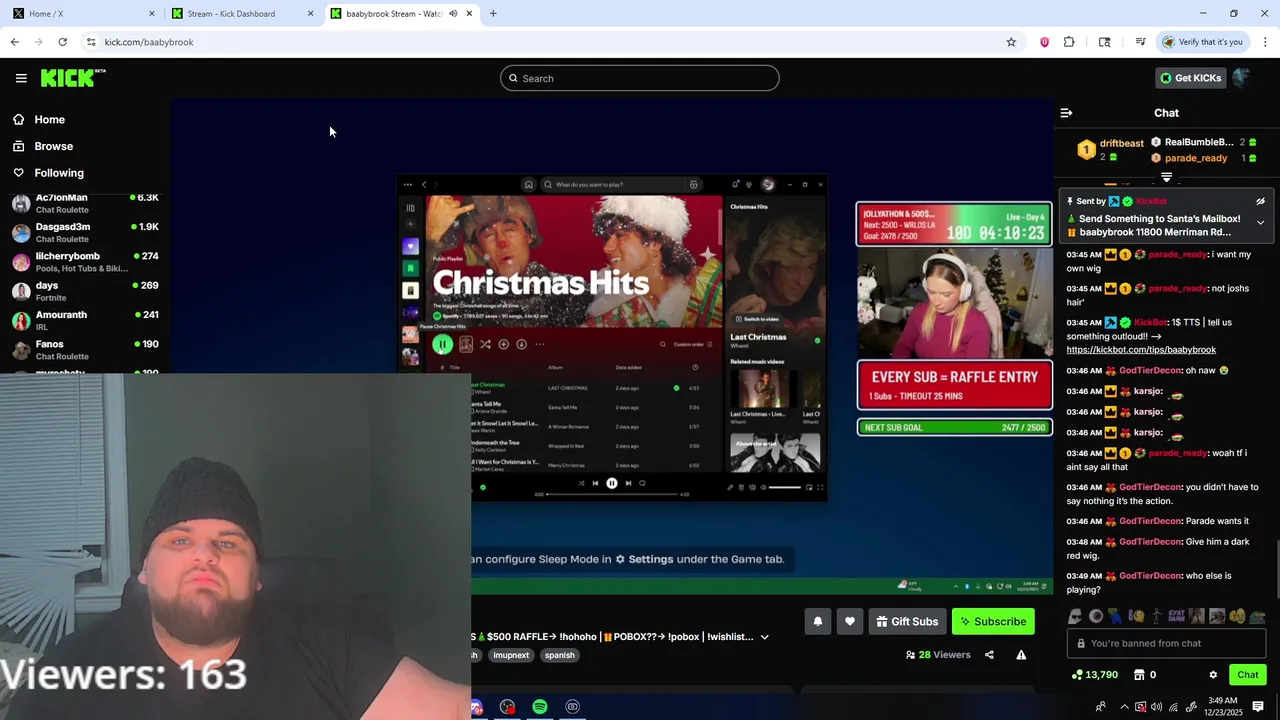Open Following in sidebar
The image size is (1280, 720).
coord(59,173)
